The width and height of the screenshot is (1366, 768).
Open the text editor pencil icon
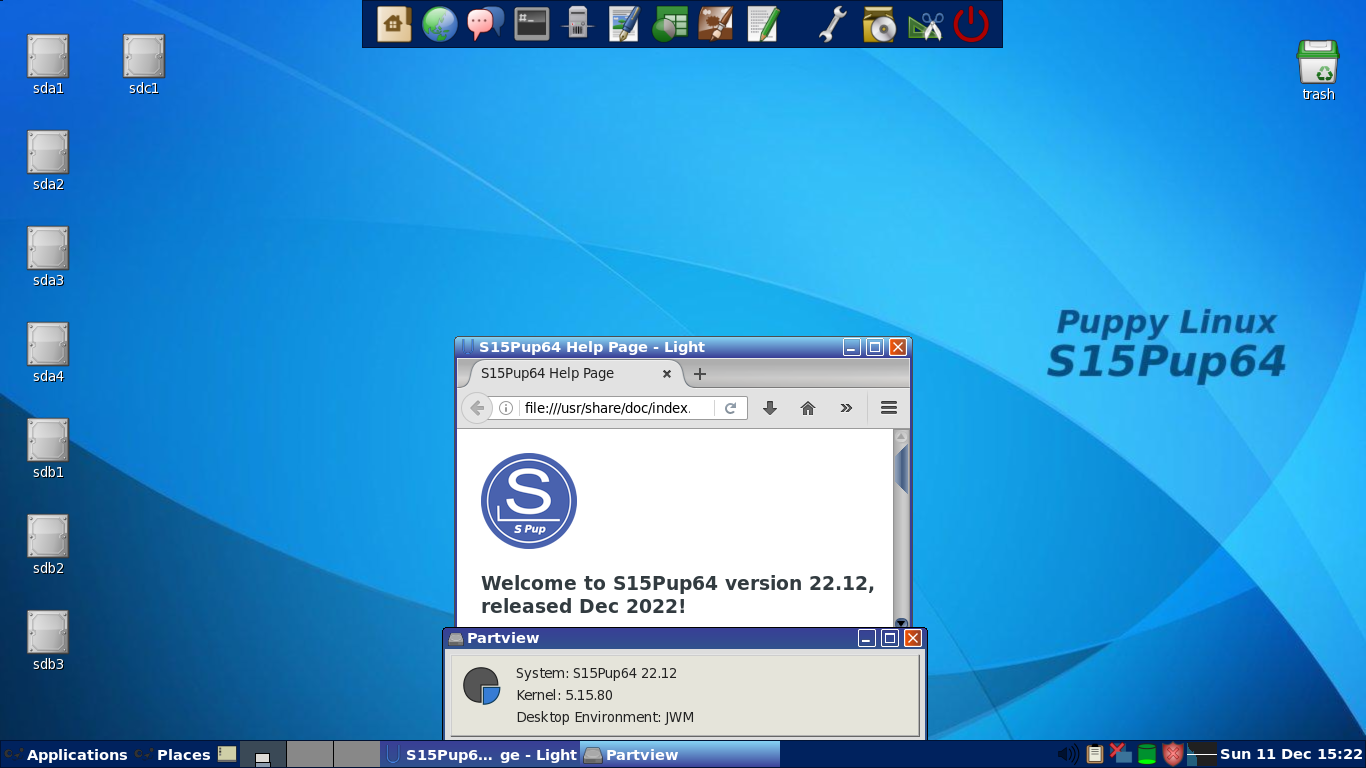pyautogui.click(x=763, y=24)
